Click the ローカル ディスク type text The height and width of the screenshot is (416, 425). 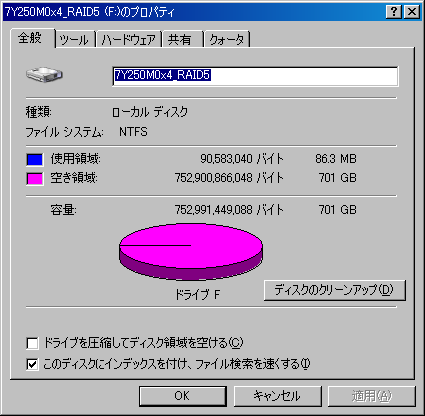click(x=150, y=112)
